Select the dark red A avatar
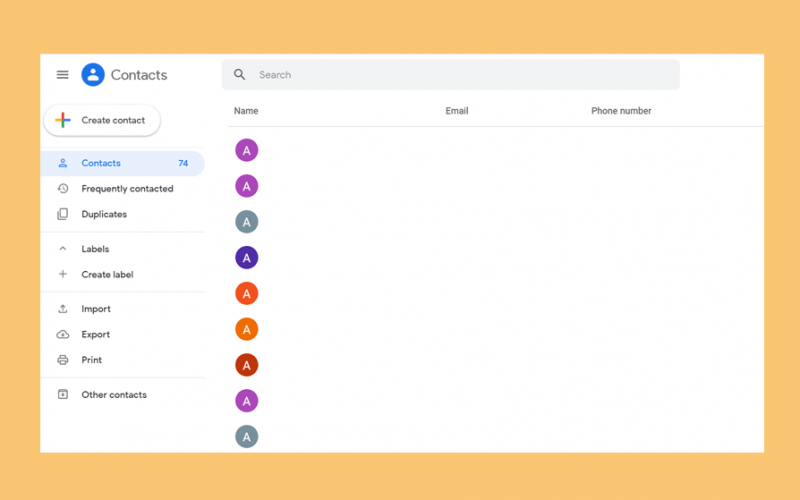This screenshot has height=500, width=800. coord(246,365)
